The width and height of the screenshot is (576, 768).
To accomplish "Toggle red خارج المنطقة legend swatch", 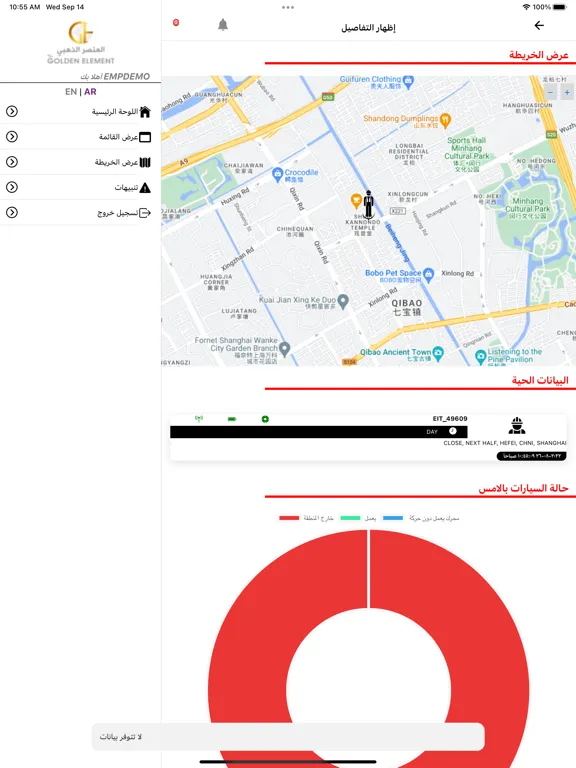I will coord(289,518).
